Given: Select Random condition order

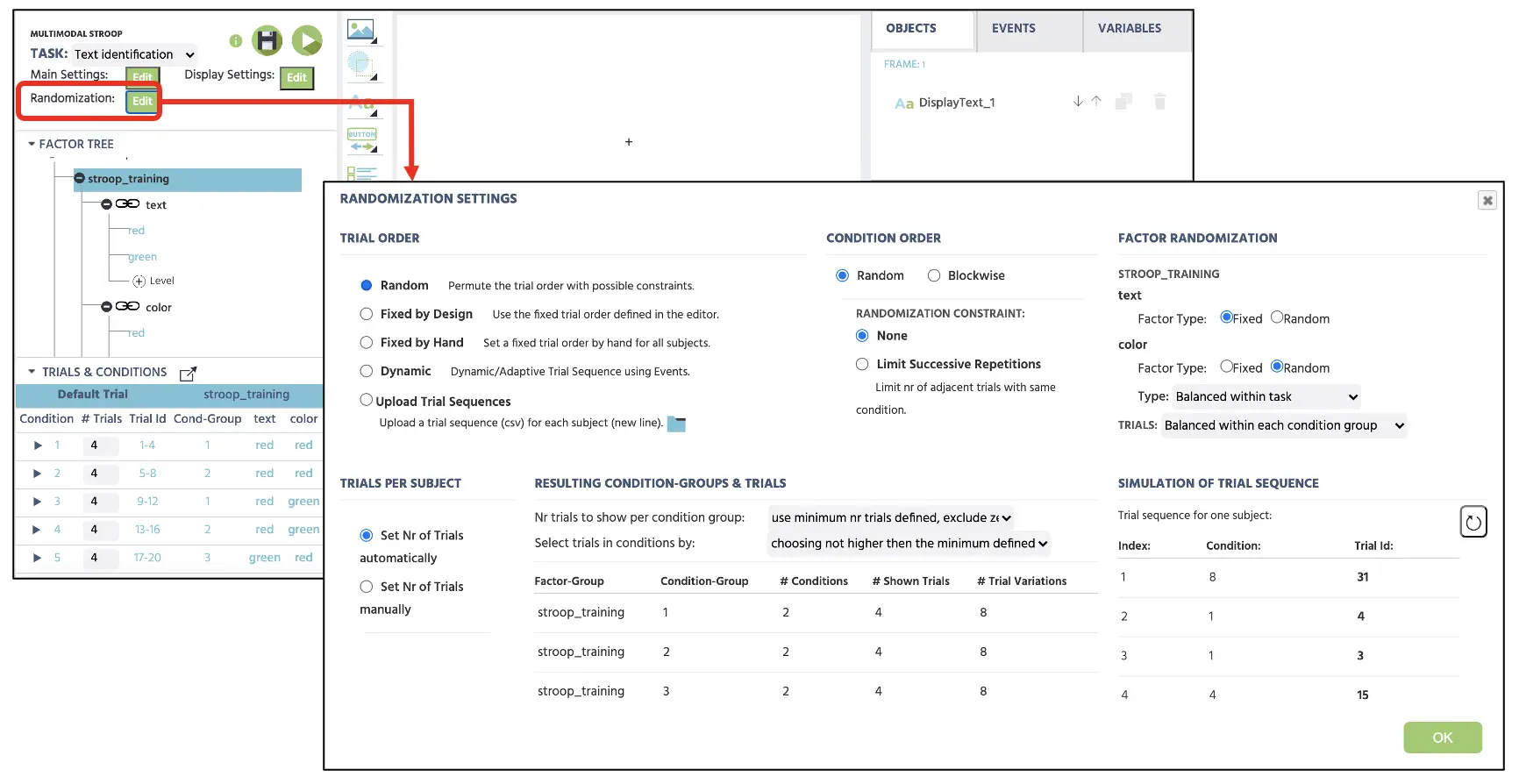Looking at the screenshot, I should coord(842,275).
